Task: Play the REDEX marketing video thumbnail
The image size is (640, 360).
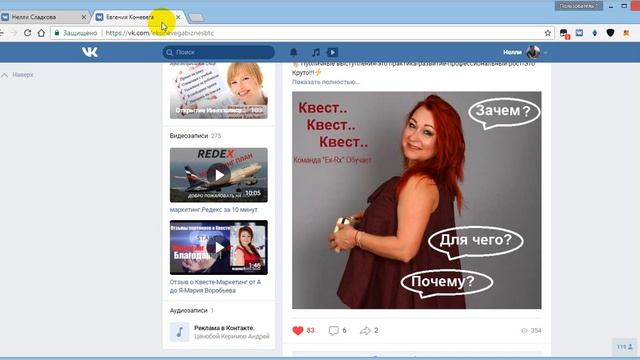Action: [x=219, y=175]
